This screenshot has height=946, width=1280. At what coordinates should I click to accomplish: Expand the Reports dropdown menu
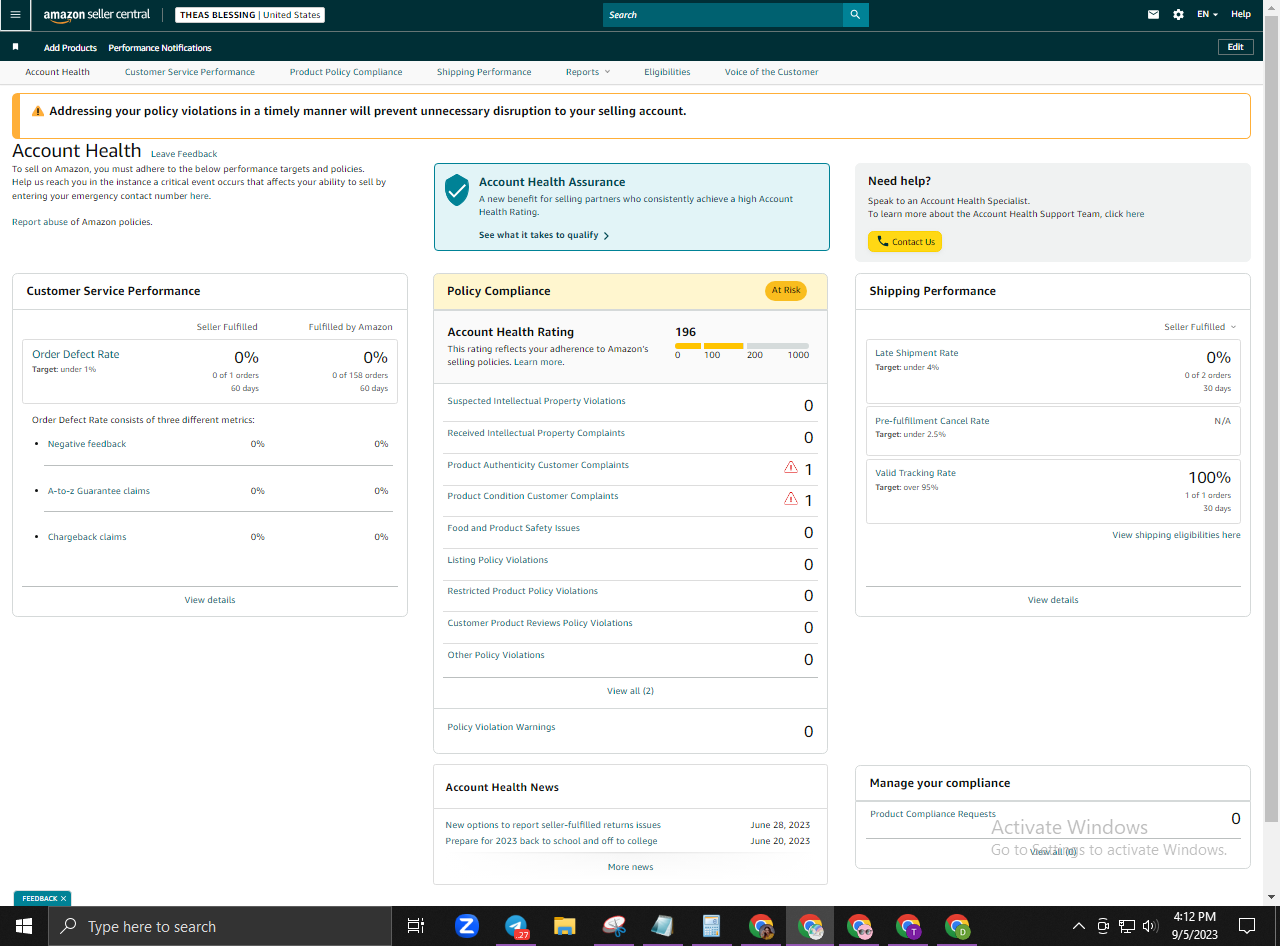click(588, 72)
